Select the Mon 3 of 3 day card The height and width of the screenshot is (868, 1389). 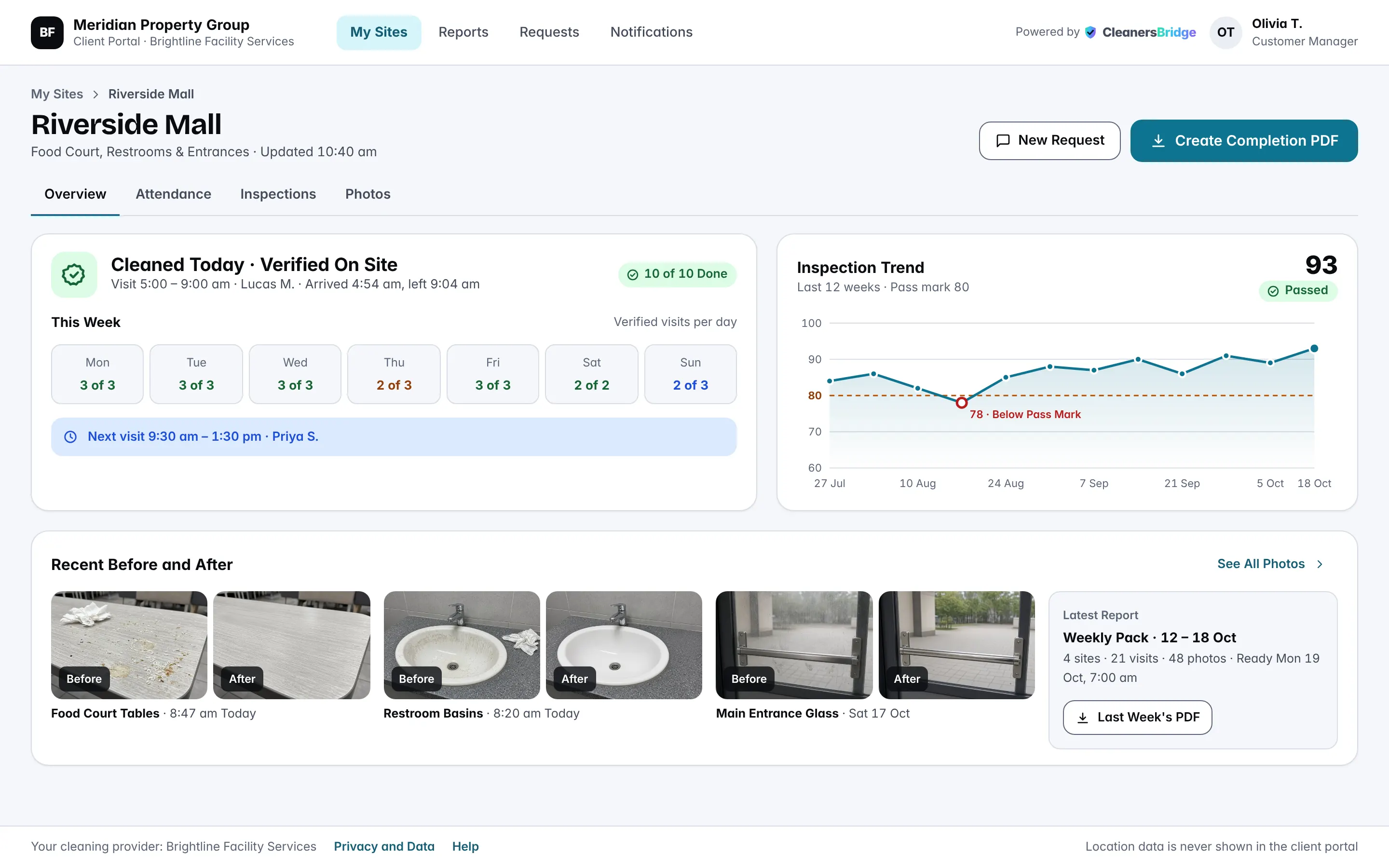coord(97,374)
